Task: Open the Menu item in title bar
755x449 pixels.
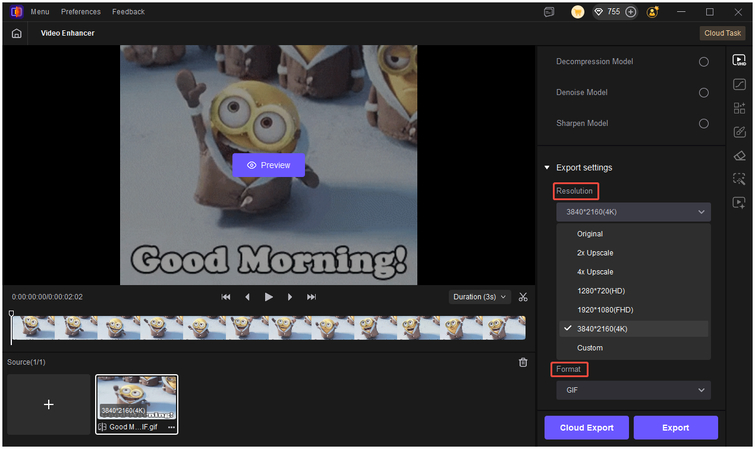Action: 40,12
